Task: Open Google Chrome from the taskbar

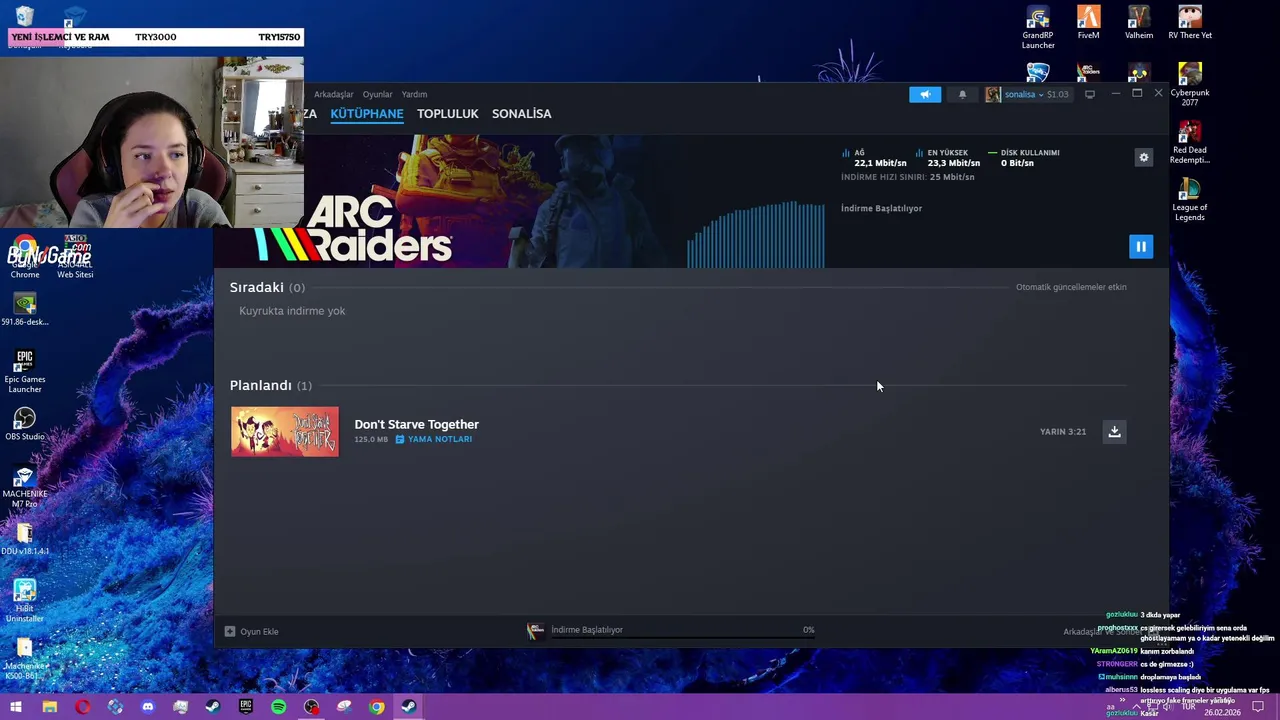Action: [376, 707]
